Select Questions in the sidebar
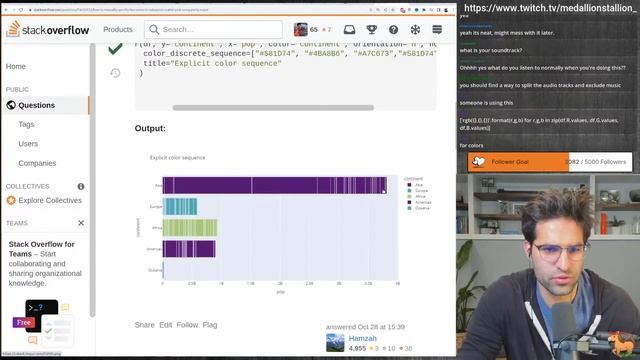 [45, 105]
